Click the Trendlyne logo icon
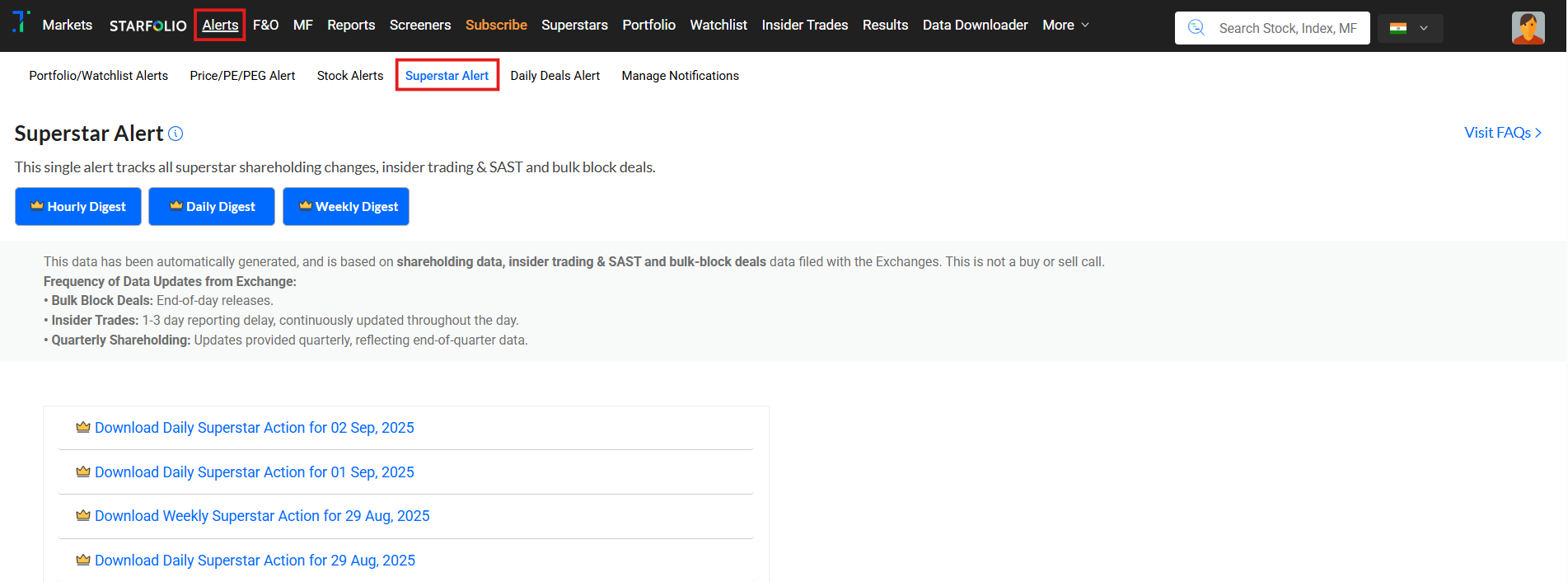Viewport: 1568px width, 582px height. click(21, 22)
